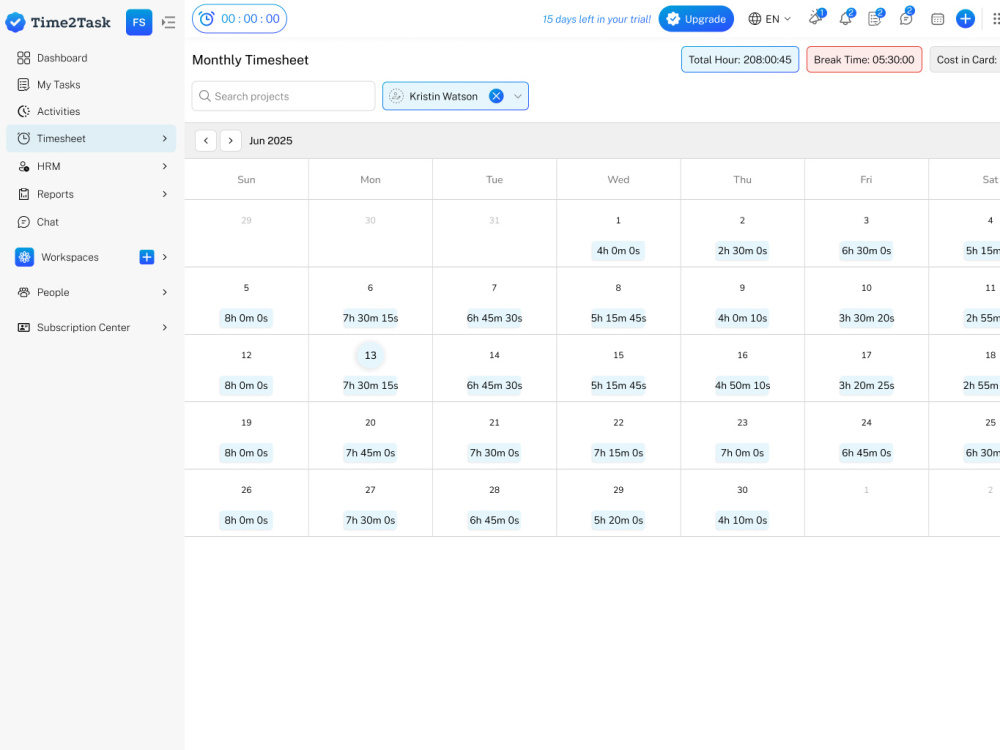Image resolution: width=1000 pixels, height=750 pixels.
Task: Click the Activities icon in sidebar
Action: click(24, 112)
